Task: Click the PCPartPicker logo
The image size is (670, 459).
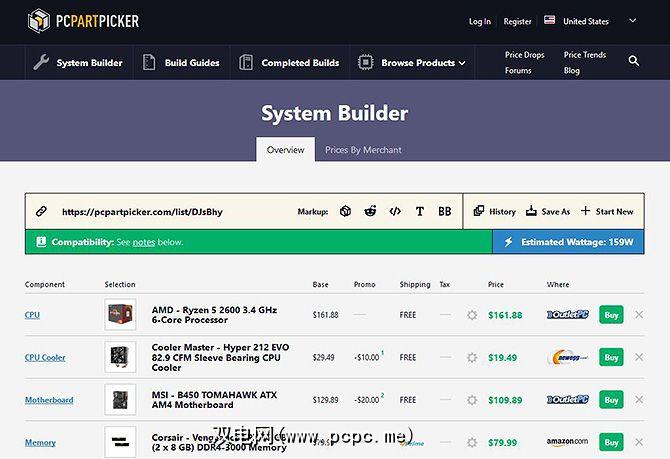Action: (83, 21)
